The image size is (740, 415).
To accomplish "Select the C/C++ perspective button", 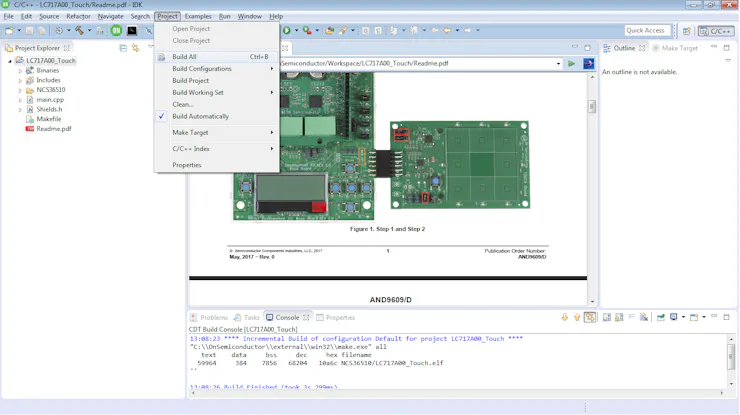I will pos(716,31).
